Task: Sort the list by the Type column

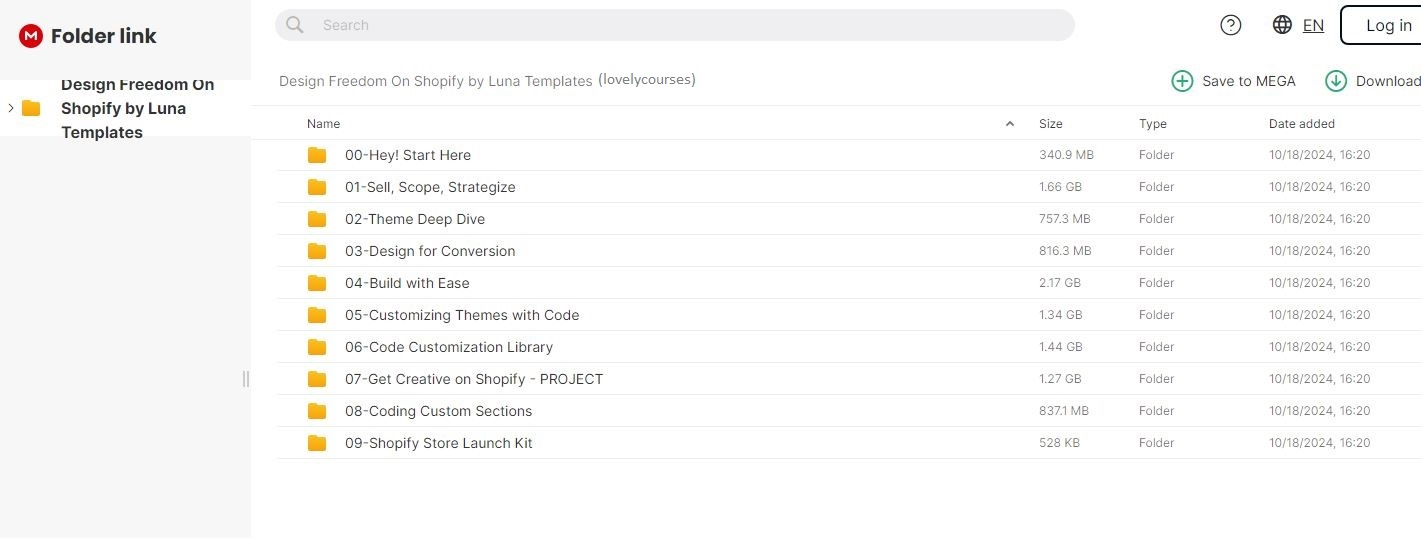Action: (x=1152, y=124)
